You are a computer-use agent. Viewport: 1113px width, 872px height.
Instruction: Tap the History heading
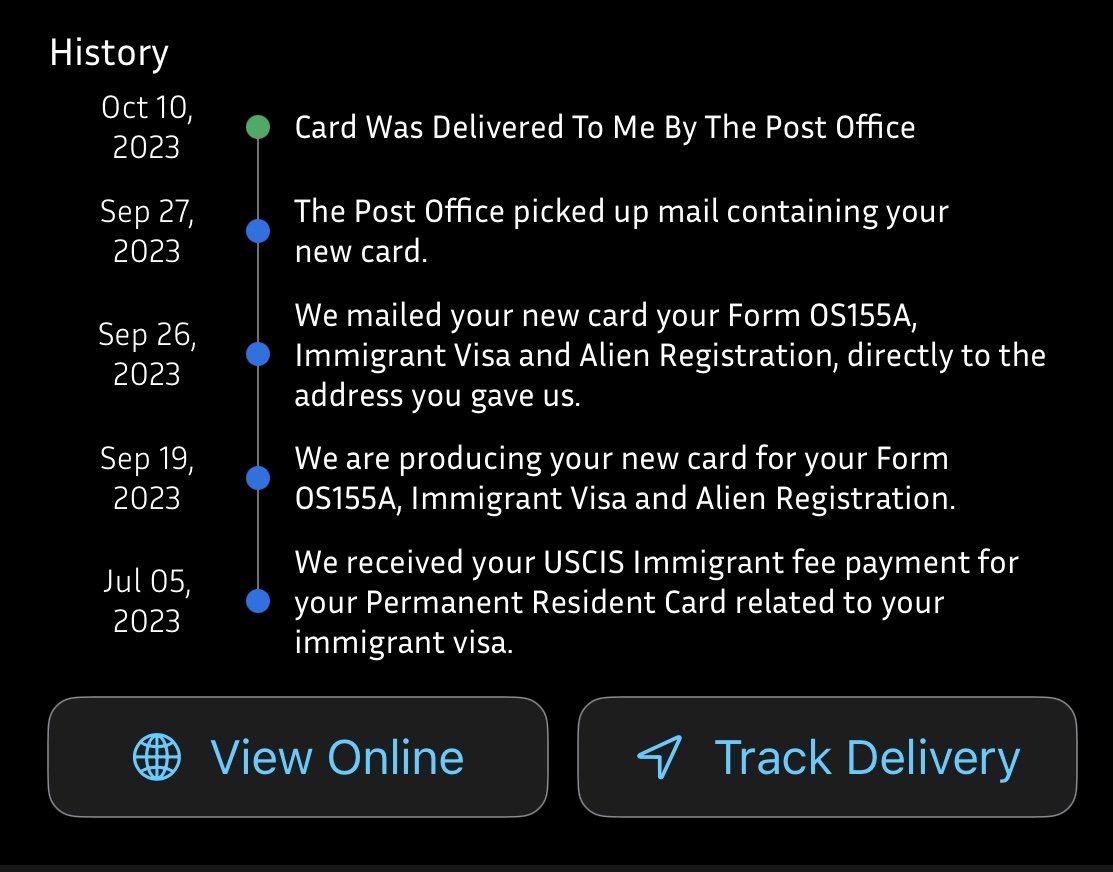click(x=109, y=53)
